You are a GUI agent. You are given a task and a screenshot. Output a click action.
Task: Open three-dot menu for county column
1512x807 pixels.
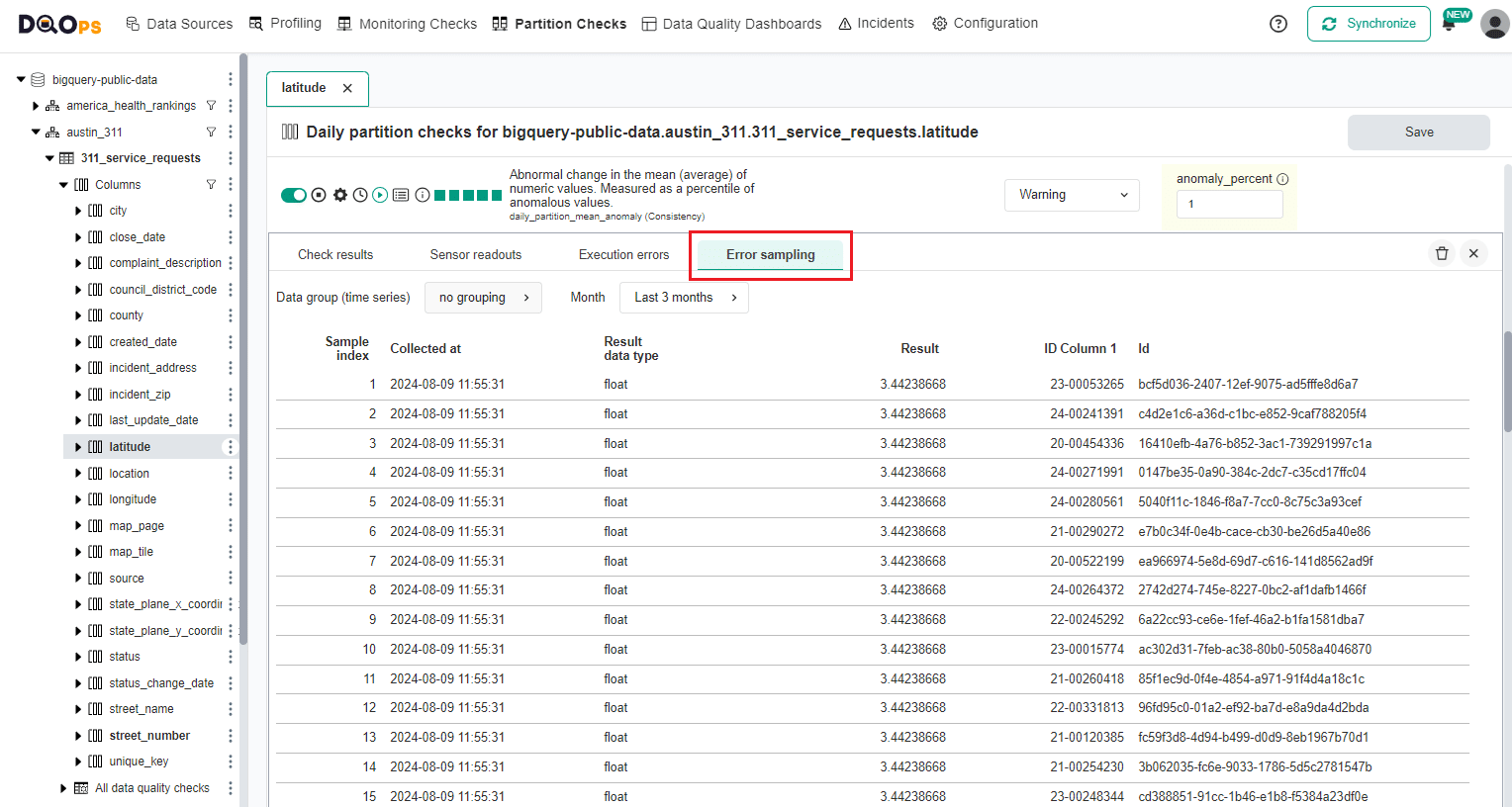231,315
